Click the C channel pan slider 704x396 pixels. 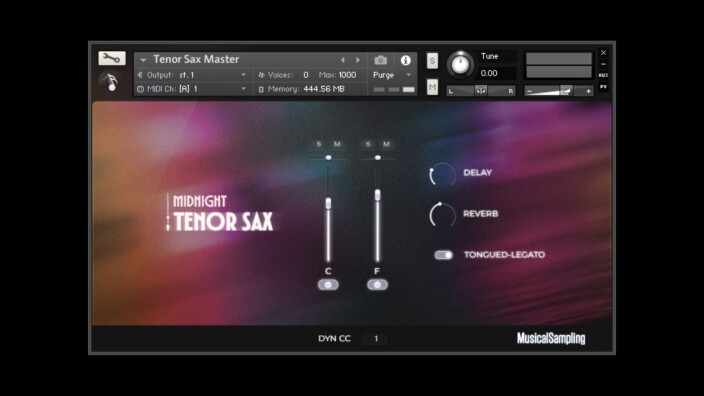pyautogui.click(x=328, y=158)
